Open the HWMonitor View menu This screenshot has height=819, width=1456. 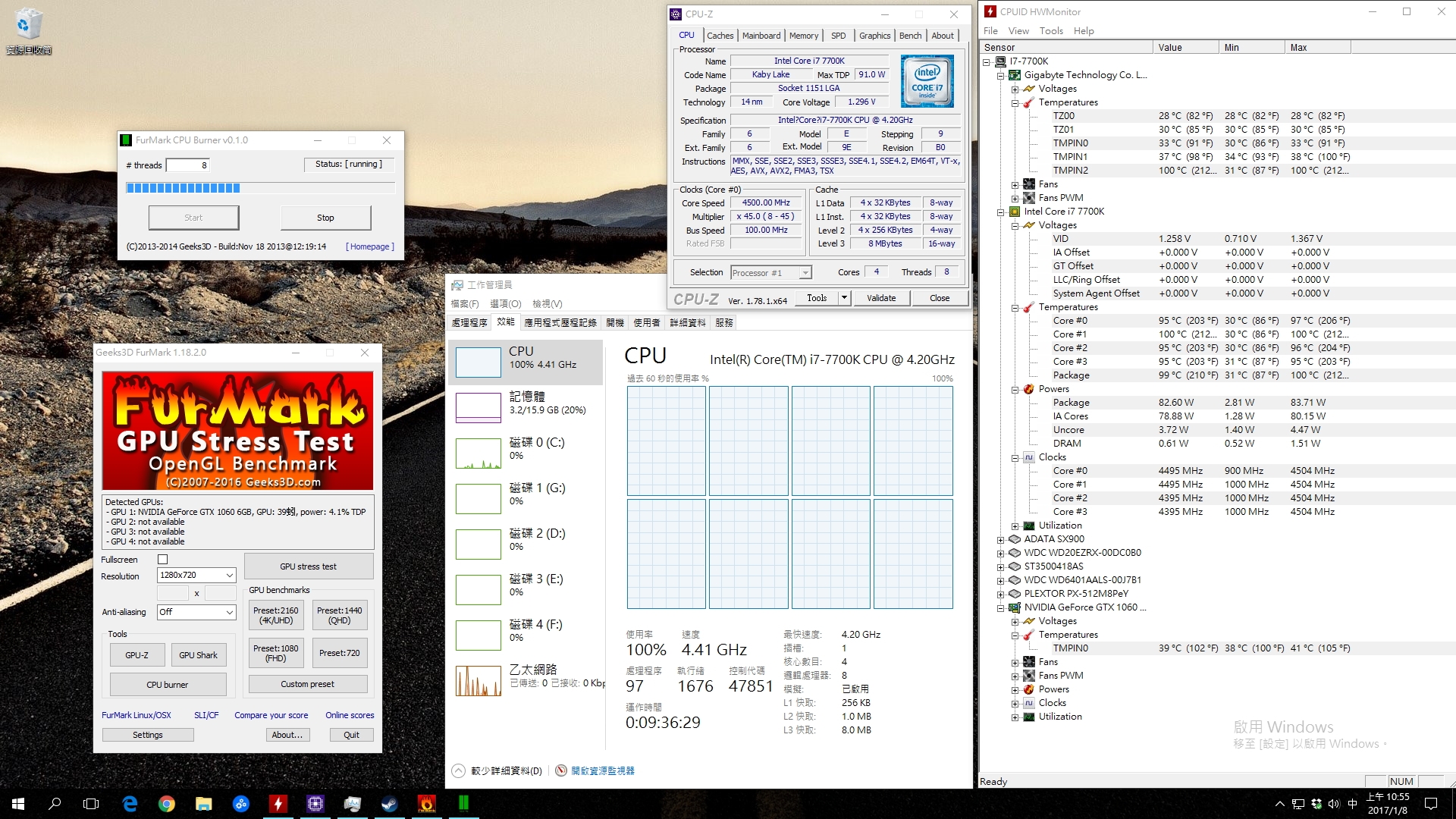1018,31
